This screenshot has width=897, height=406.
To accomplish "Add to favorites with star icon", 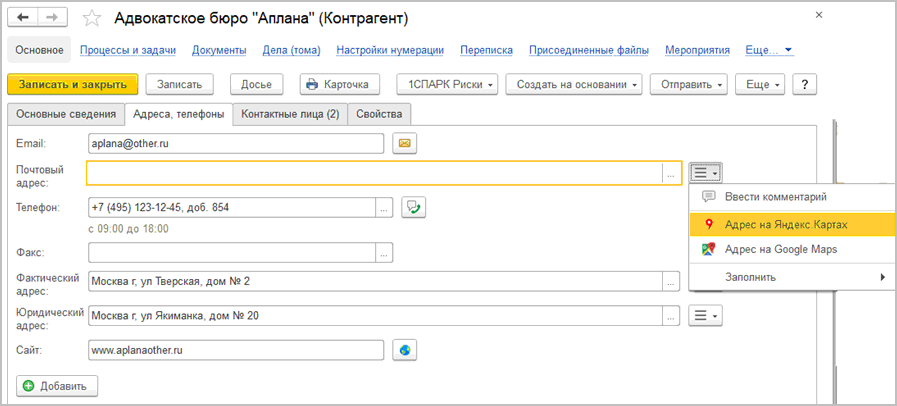I will (91, 19).
